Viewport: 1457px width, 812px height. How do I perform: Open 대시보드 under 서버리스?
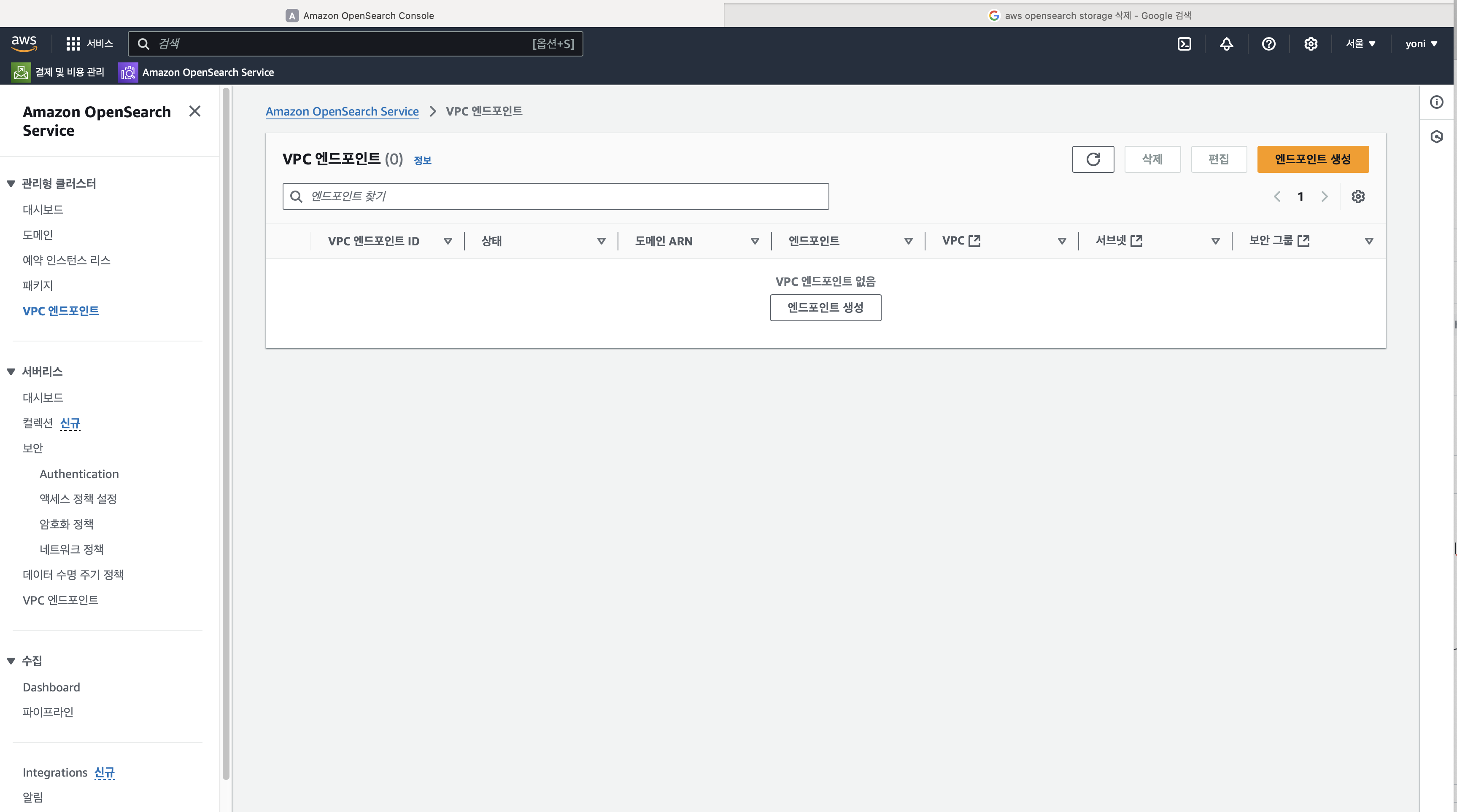(x=43, y=398)
